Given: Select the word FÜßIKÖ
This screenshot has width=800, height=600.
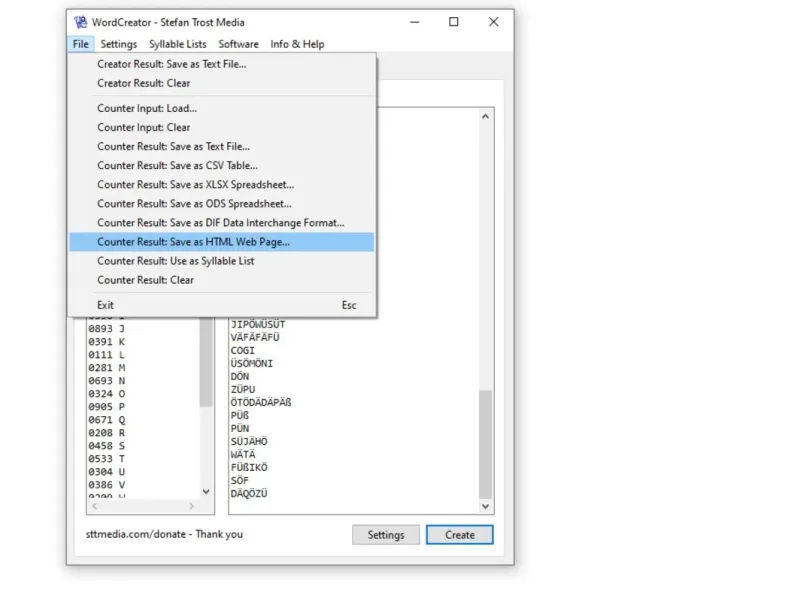Looking at the screenshot, I should point(249,467).
